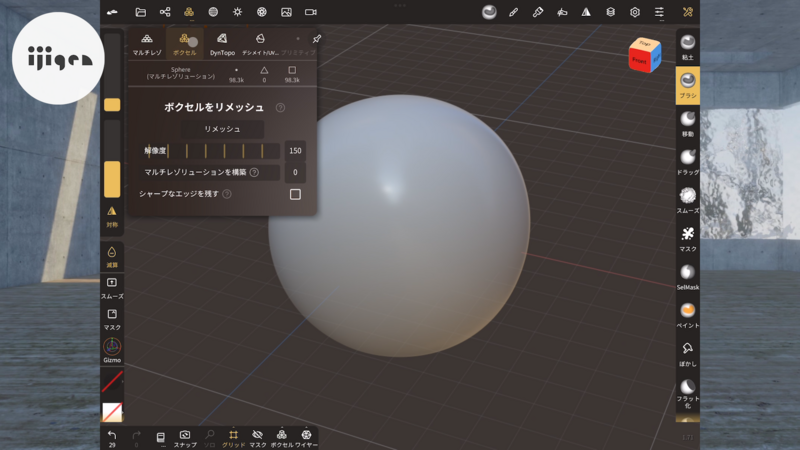The width and height of the screenshot is (800, 450).
Task: Show help for ボクセルをリメッシュ
Action: tap(280, 108)
